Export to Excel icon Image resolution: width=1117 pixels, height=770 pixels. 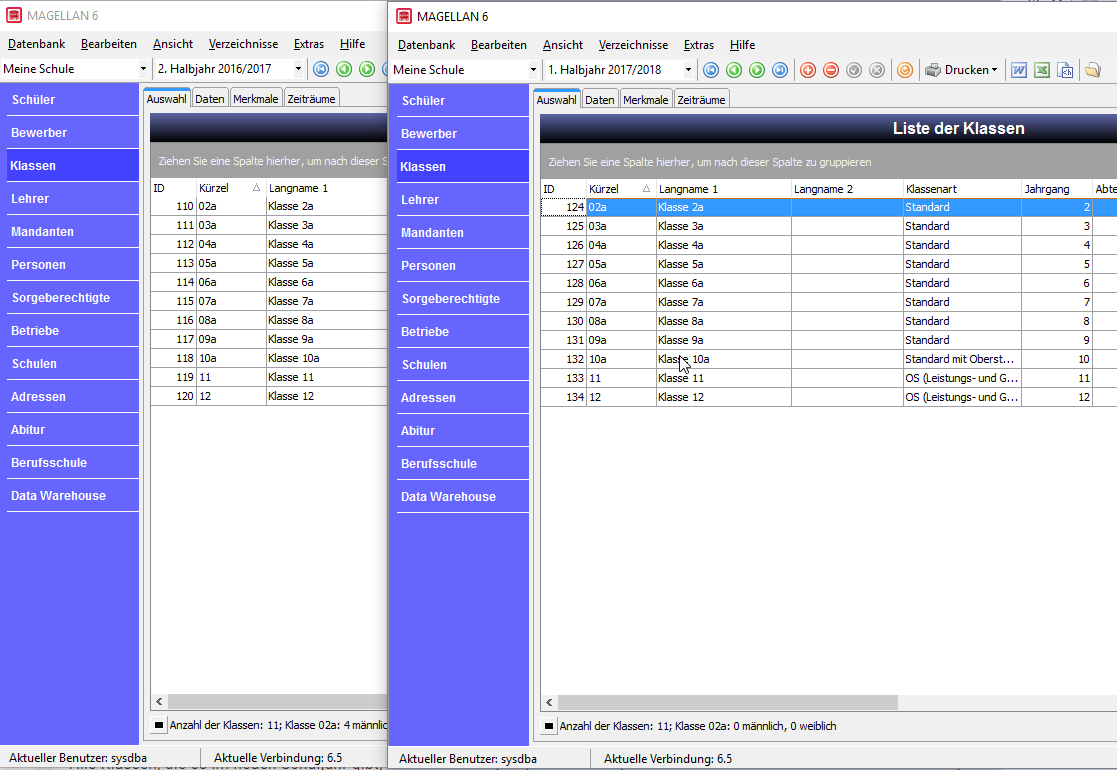(x=1042, y=70)
